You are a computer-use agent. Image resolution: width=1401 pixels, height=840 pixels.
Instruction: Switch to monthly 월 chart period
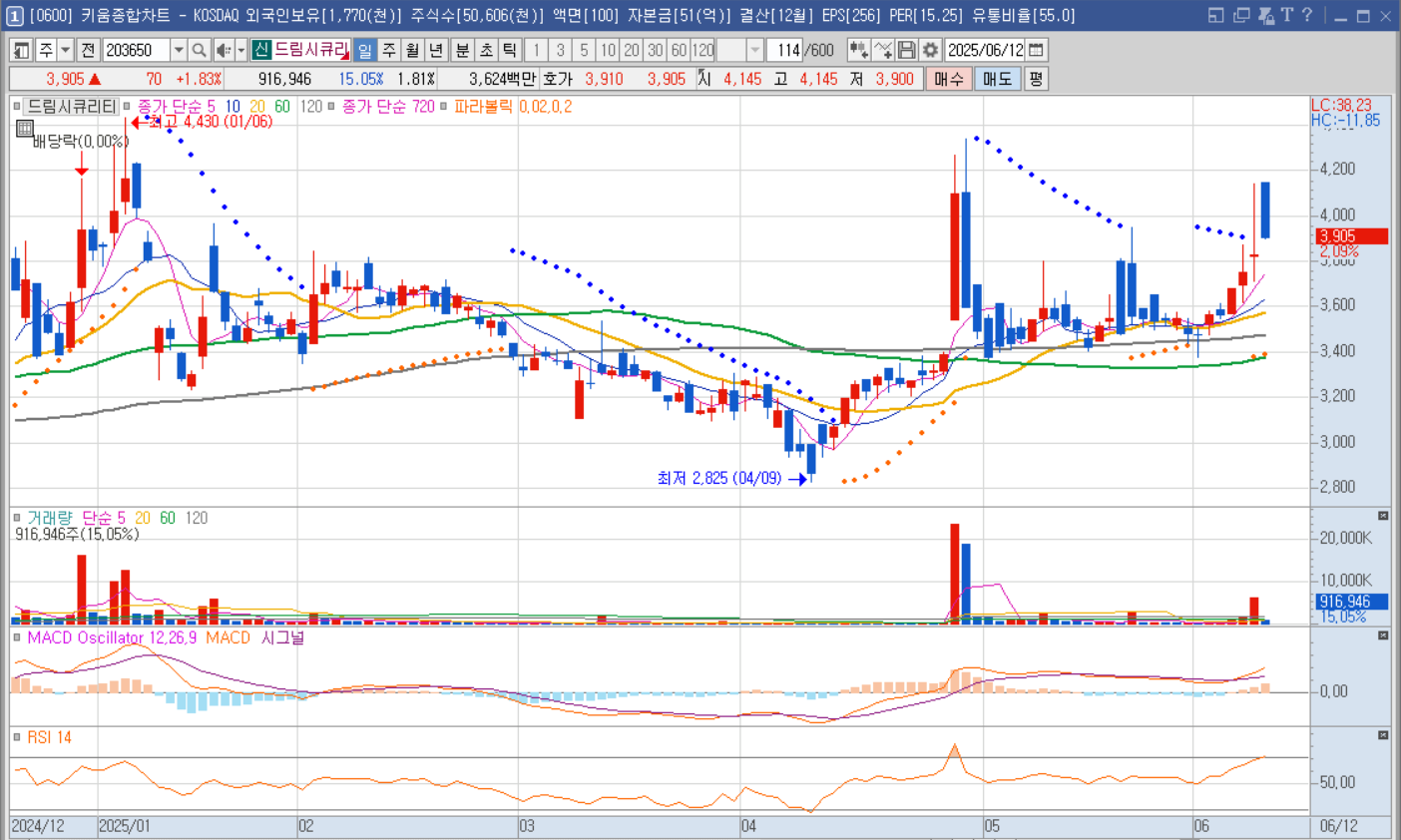pos(412,50)
